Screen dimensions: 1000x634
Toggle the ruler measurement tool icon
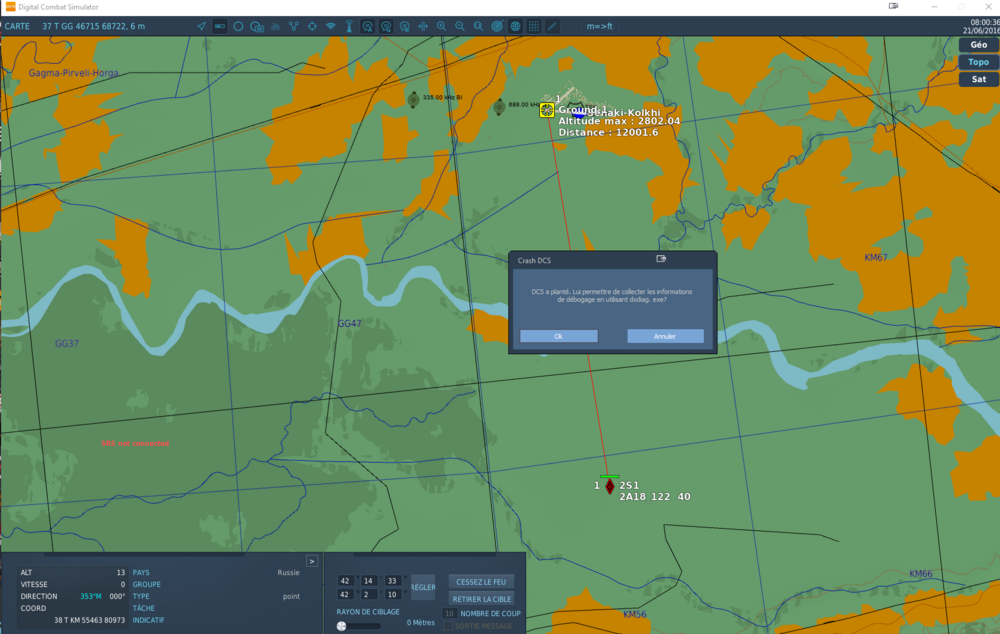[x=219, y=26]
